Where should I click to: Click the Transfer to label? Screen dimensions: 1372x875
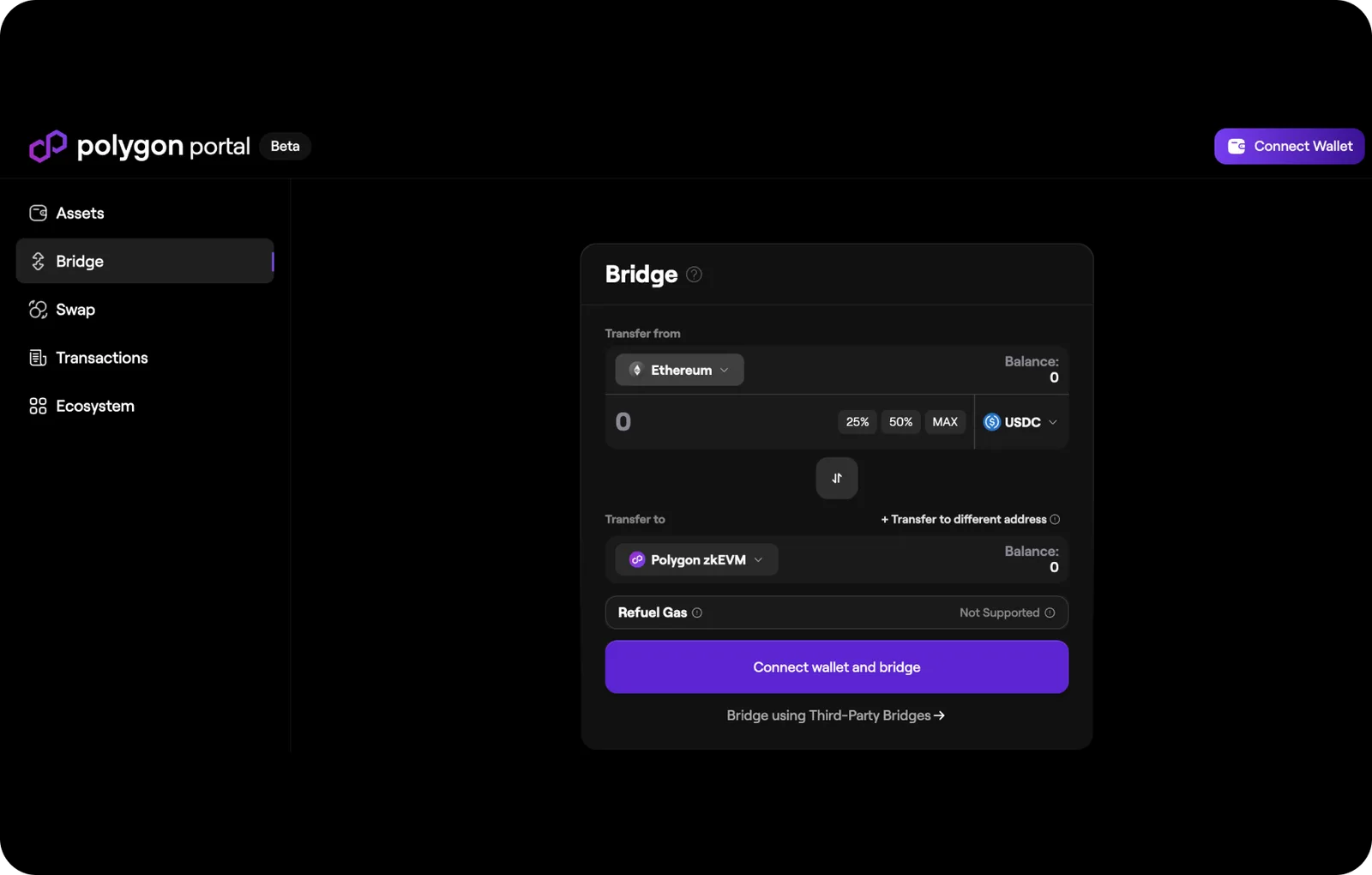click(635, 519)
